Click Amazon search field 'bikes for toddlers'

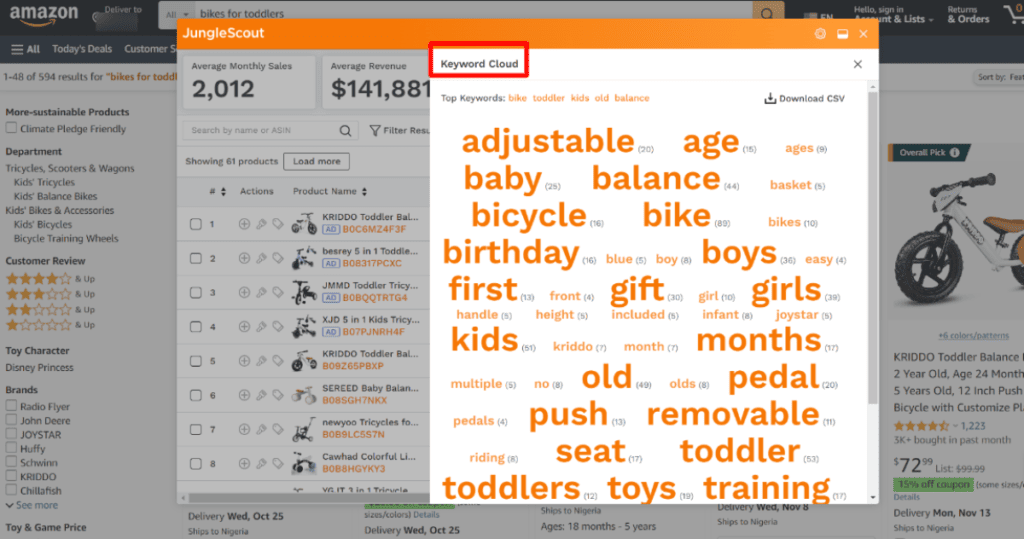tap(473, 14)
